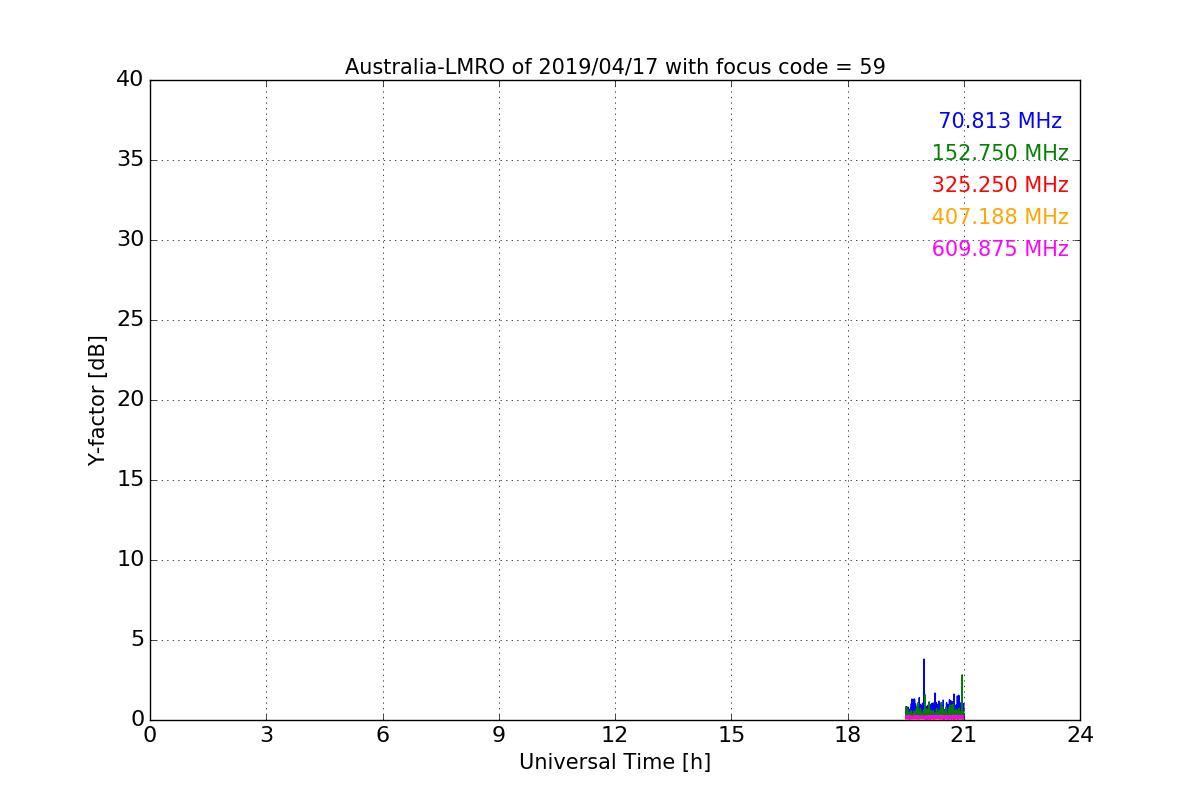Select the Universal Time [h] axis label
Screen dimensions: 1200x800
coord(614,762)
